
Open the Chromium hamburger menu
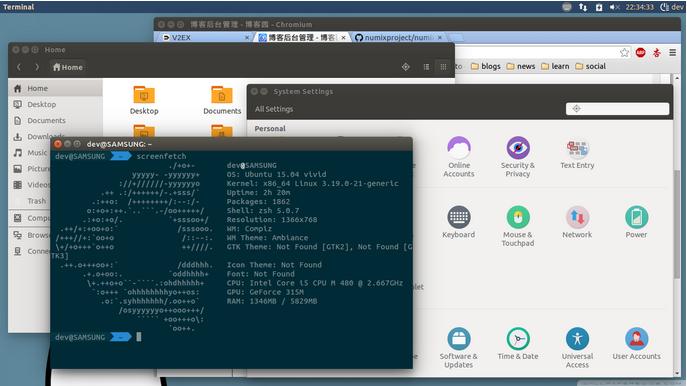point(673,53)
